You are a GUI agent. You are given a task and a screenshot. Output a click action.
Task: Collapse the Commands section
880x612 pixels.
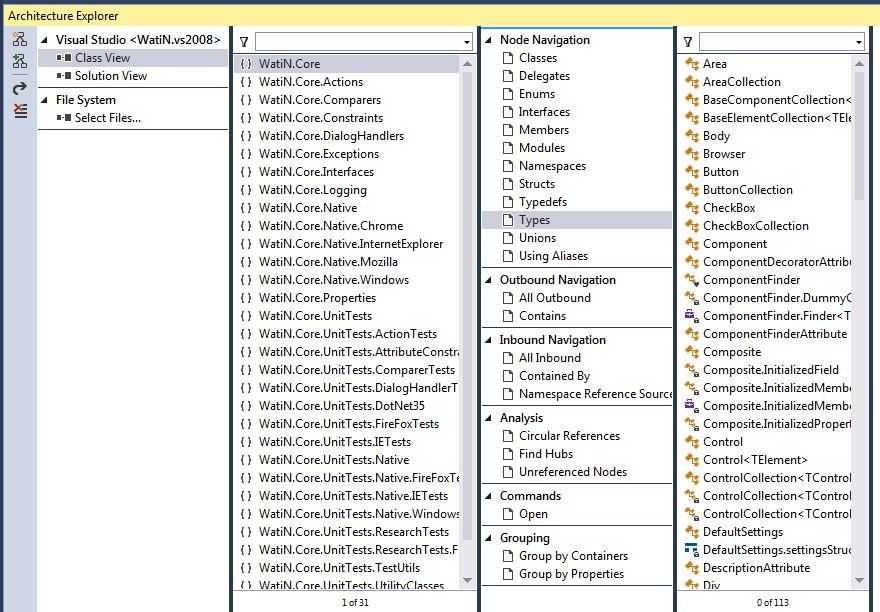pos(488,496)
